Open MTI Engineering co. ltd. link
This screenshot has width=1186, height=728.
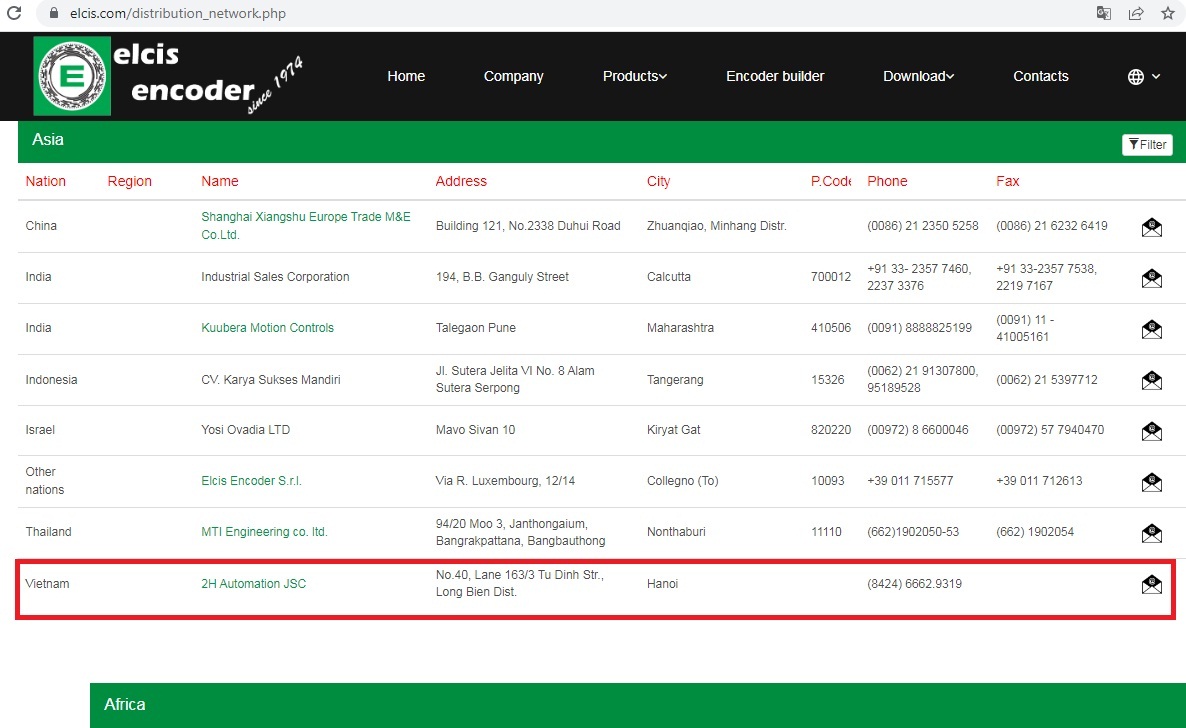coord(264,531)
